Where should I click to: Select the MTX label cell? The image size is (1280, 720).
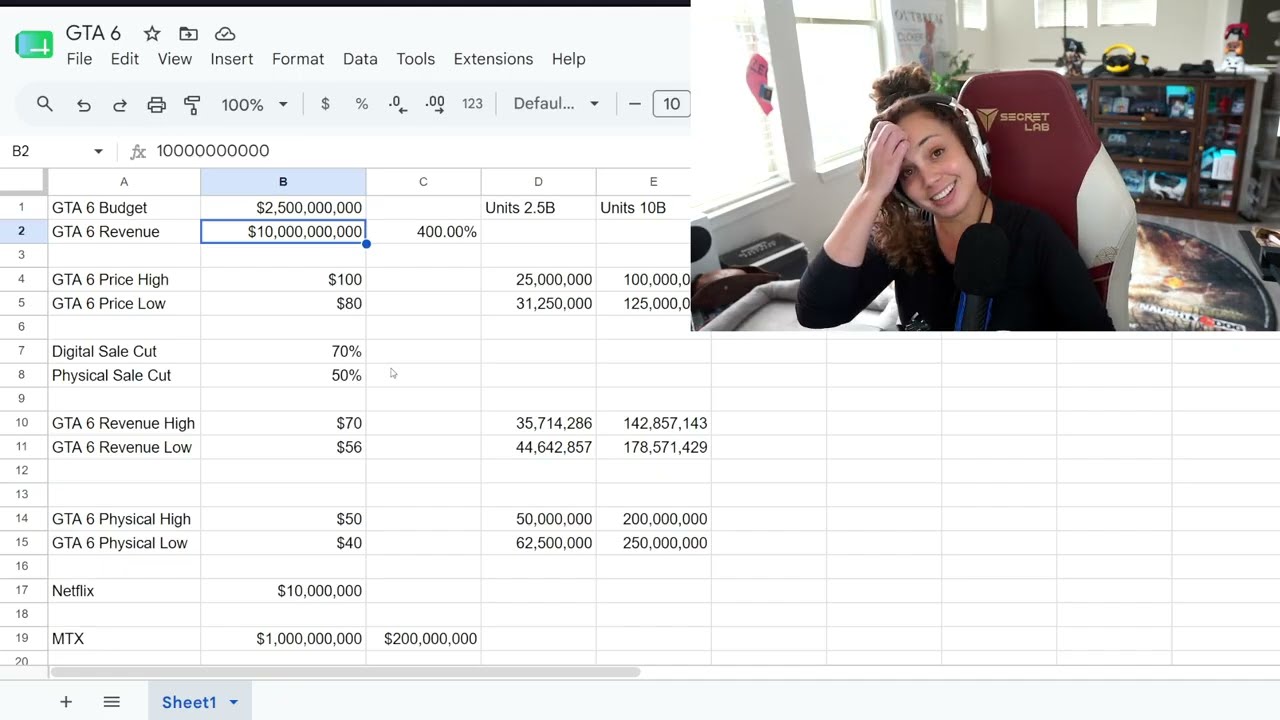[x=124, y=639]
